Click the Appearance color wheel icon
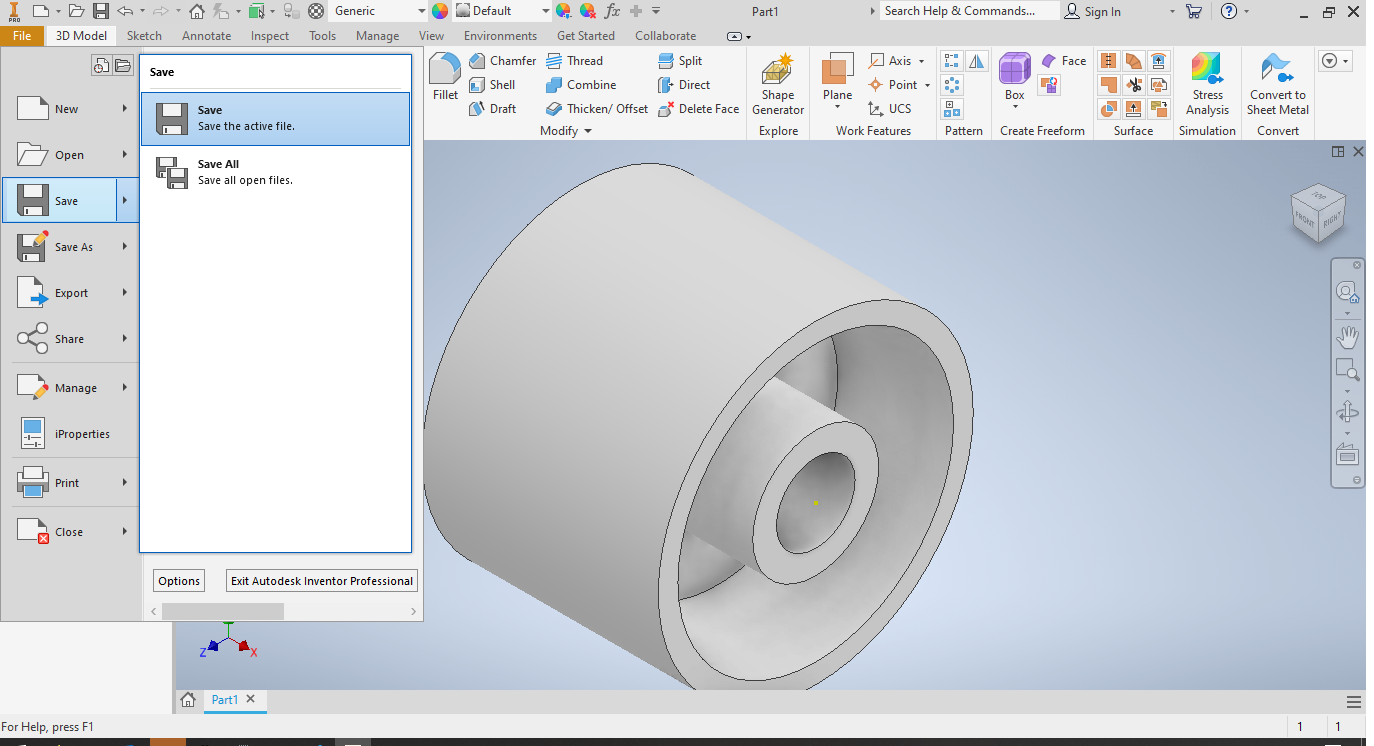This screenshot has height=746, width=1374. click(440, 11)
